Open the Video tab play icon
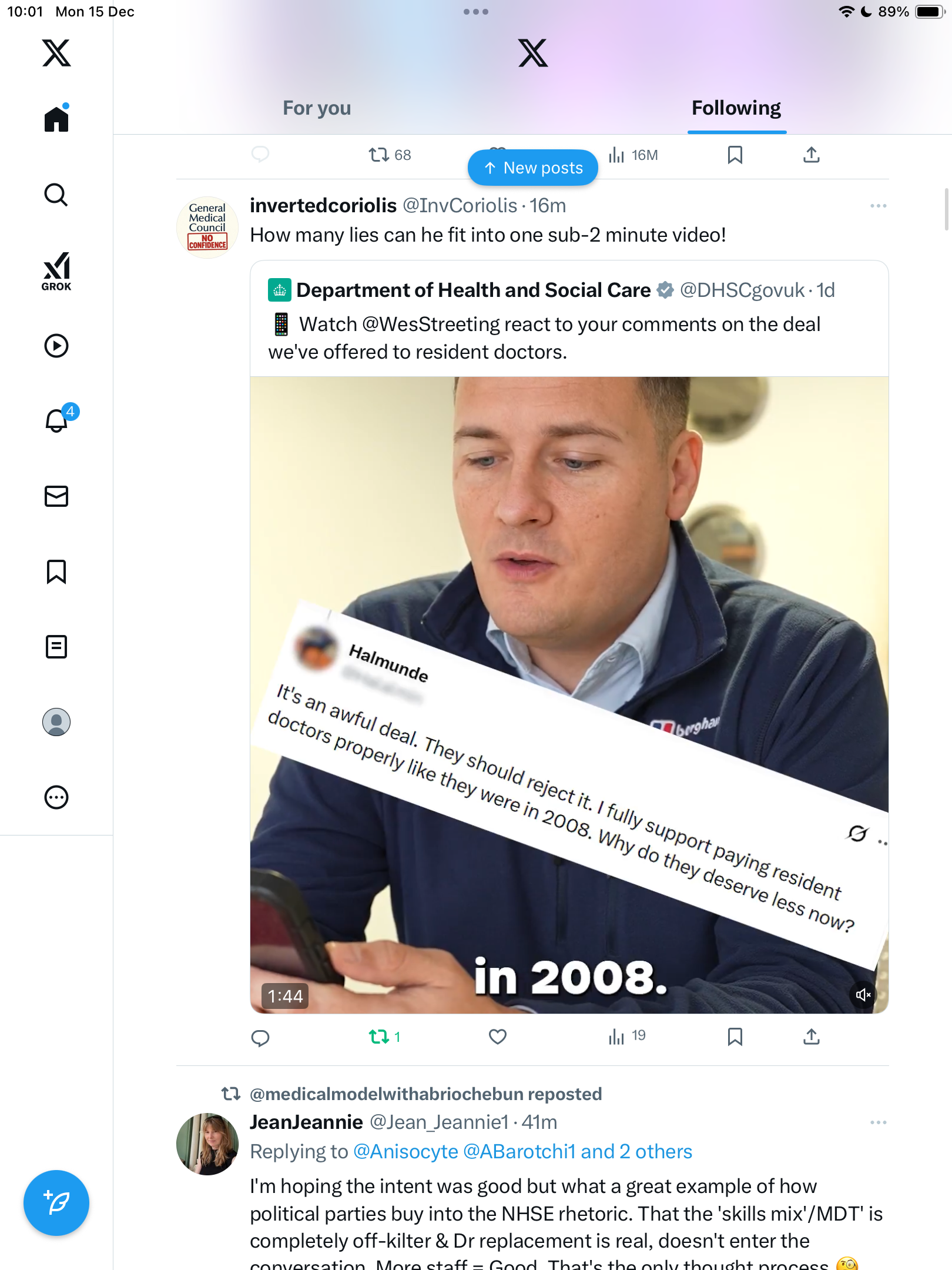952x1270 pixels. (x=56, y=346)
